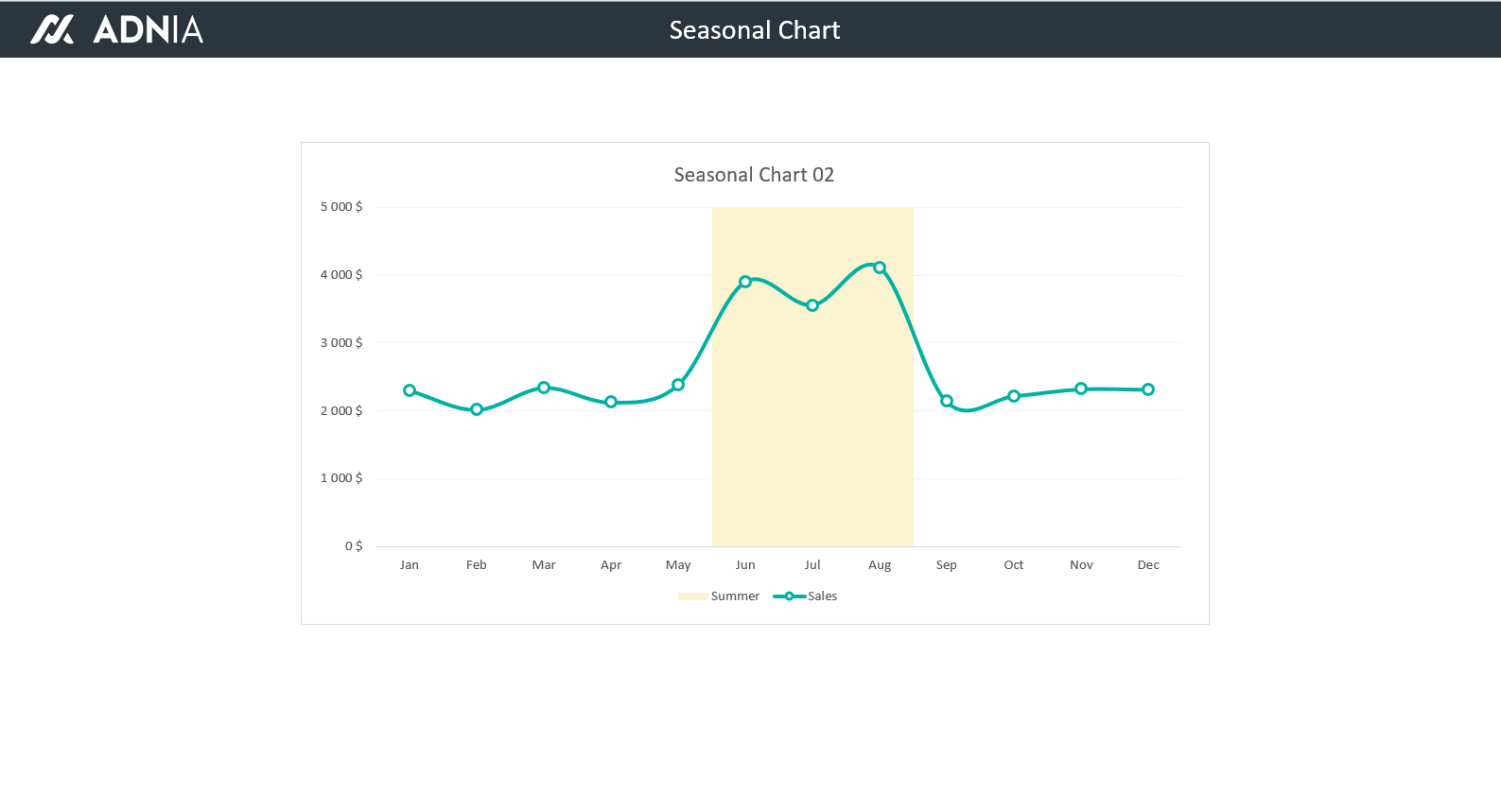Click the Jul data point marker

[x=812, y=305]
